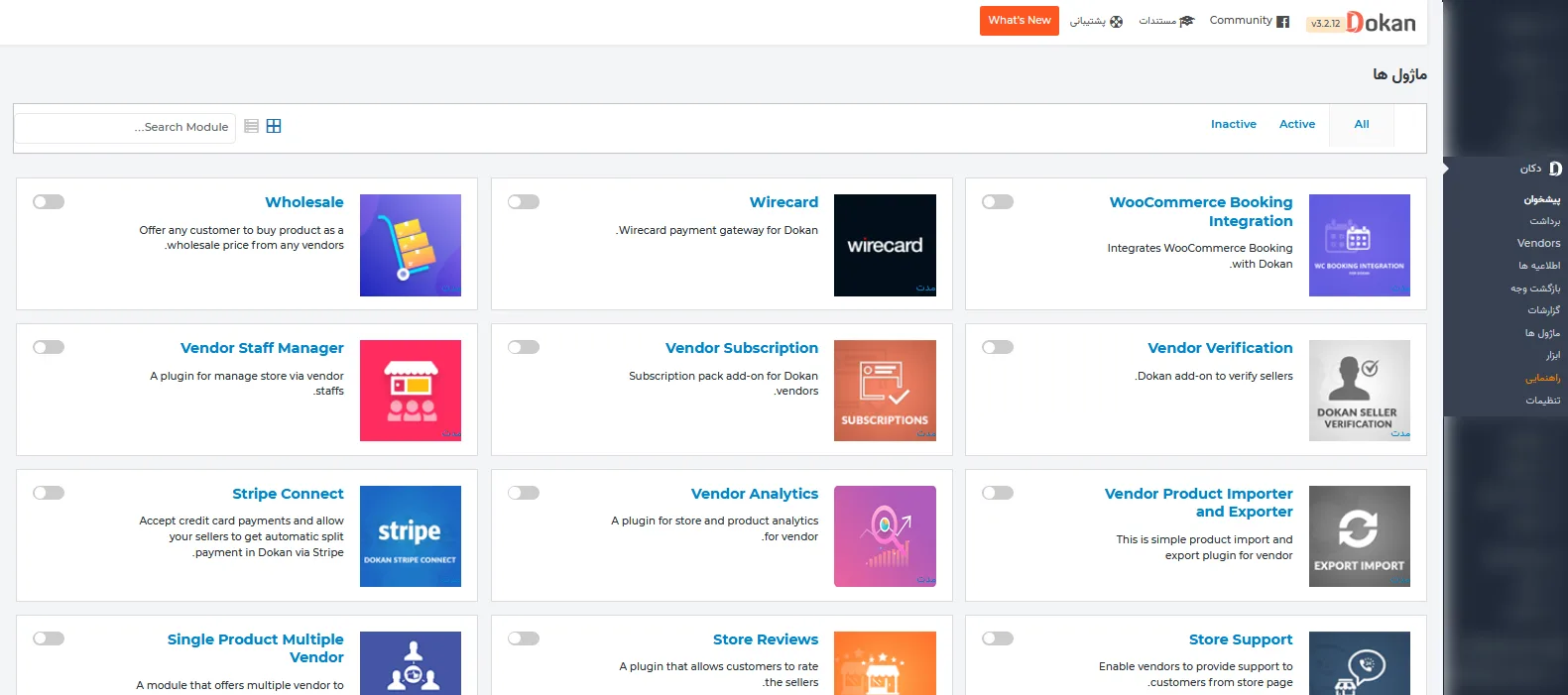Image resolution: width=1568 pixels, height=695 pixels.
Task: Click WooCommerce Booking Integration module image
Action: pyautogui.click(x=1360, y=245)
